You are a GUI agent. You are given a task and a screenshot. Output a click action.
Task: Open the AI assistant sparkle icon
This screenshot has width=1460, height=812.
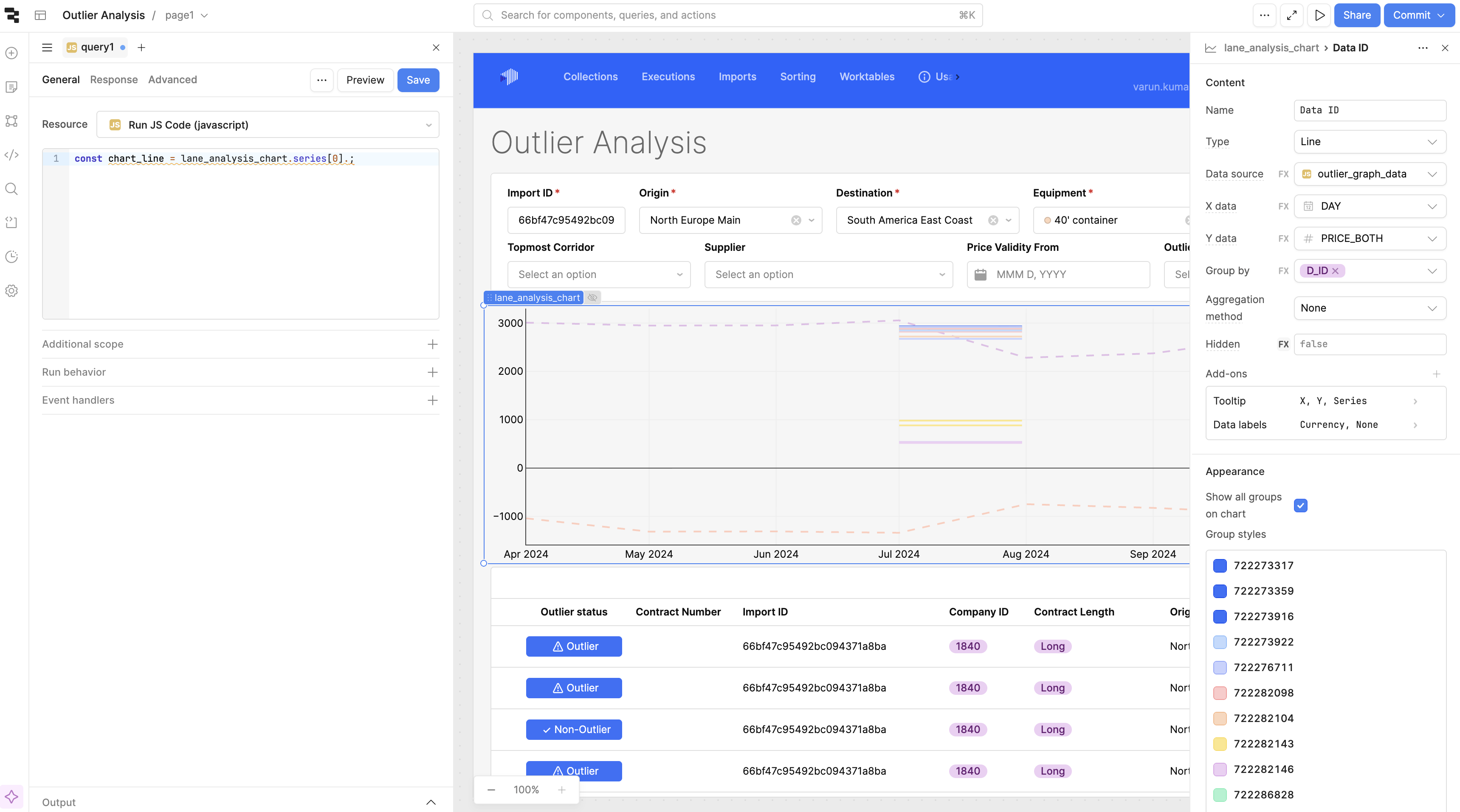point(11,797)
